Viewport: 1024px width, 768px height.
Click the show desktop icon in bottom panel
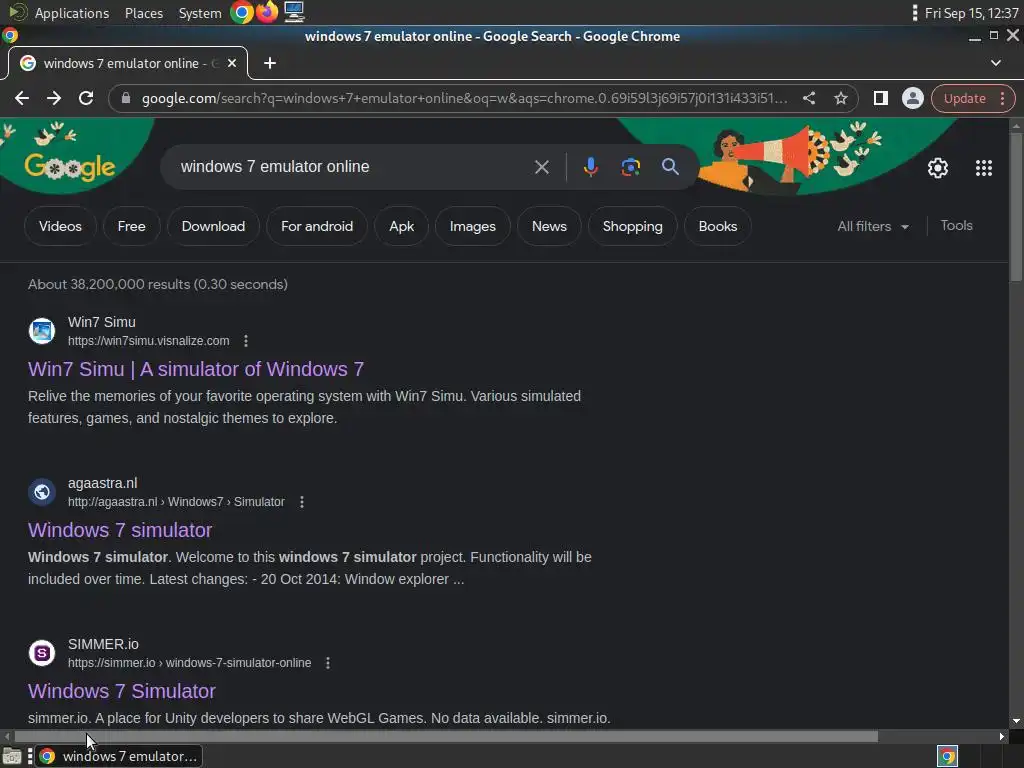[12, 756]
